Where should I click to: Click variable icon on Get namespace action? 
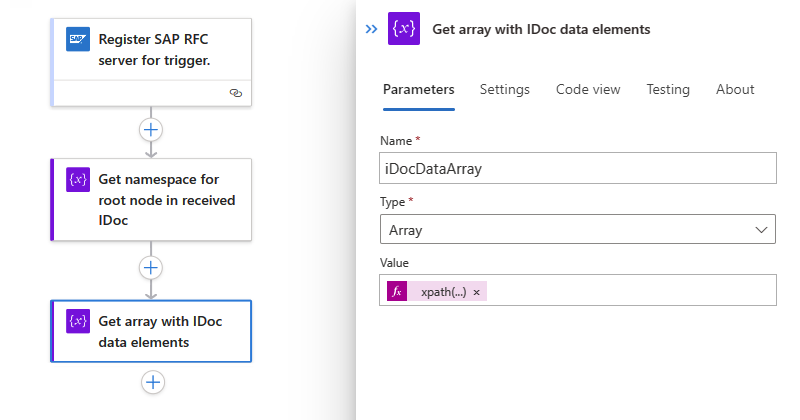78,180
